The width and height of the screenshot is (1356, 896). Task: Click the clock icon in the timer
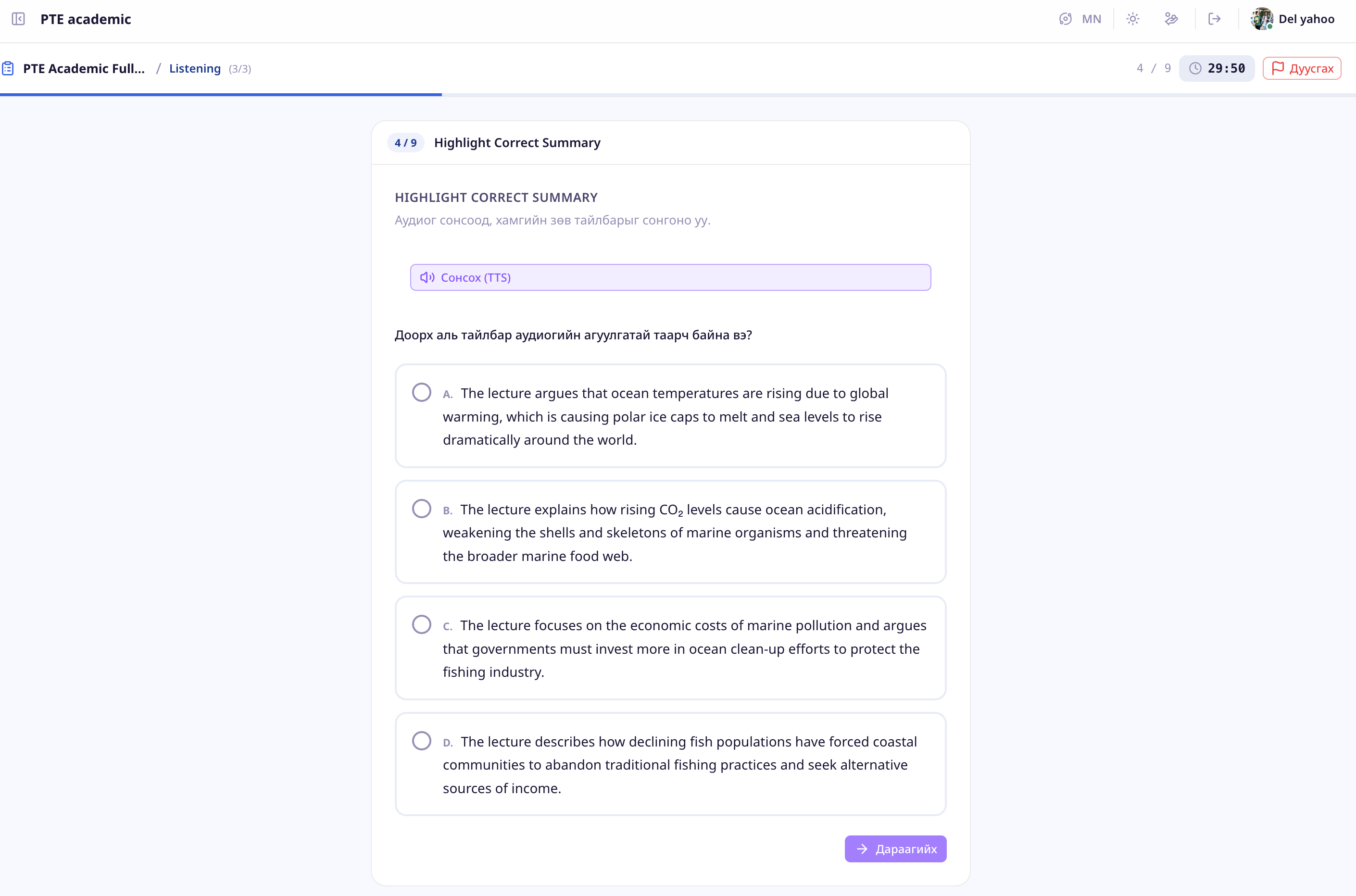point(1195,69)
